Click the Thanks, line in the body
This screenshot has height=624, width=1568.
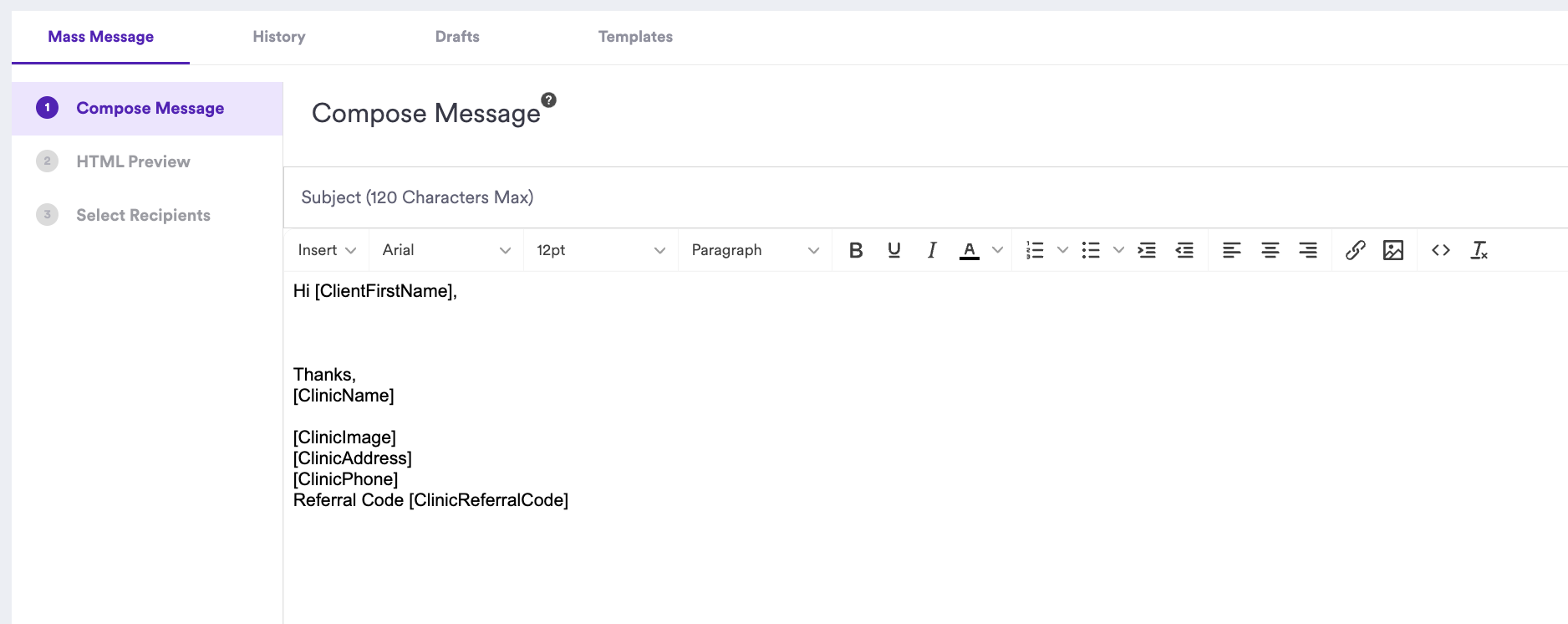point(324,375)
